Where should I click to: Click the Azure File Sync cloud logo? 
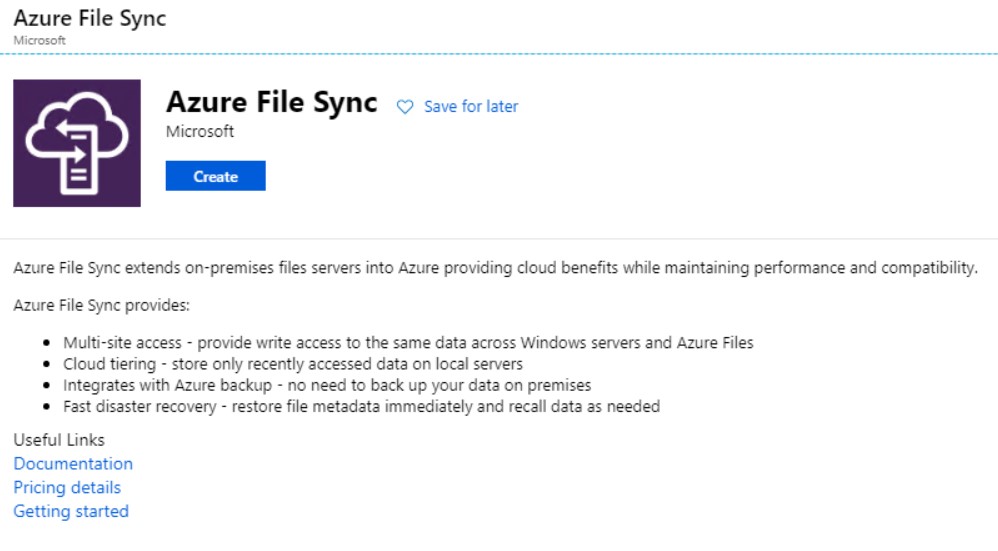[x=77, y=143]
